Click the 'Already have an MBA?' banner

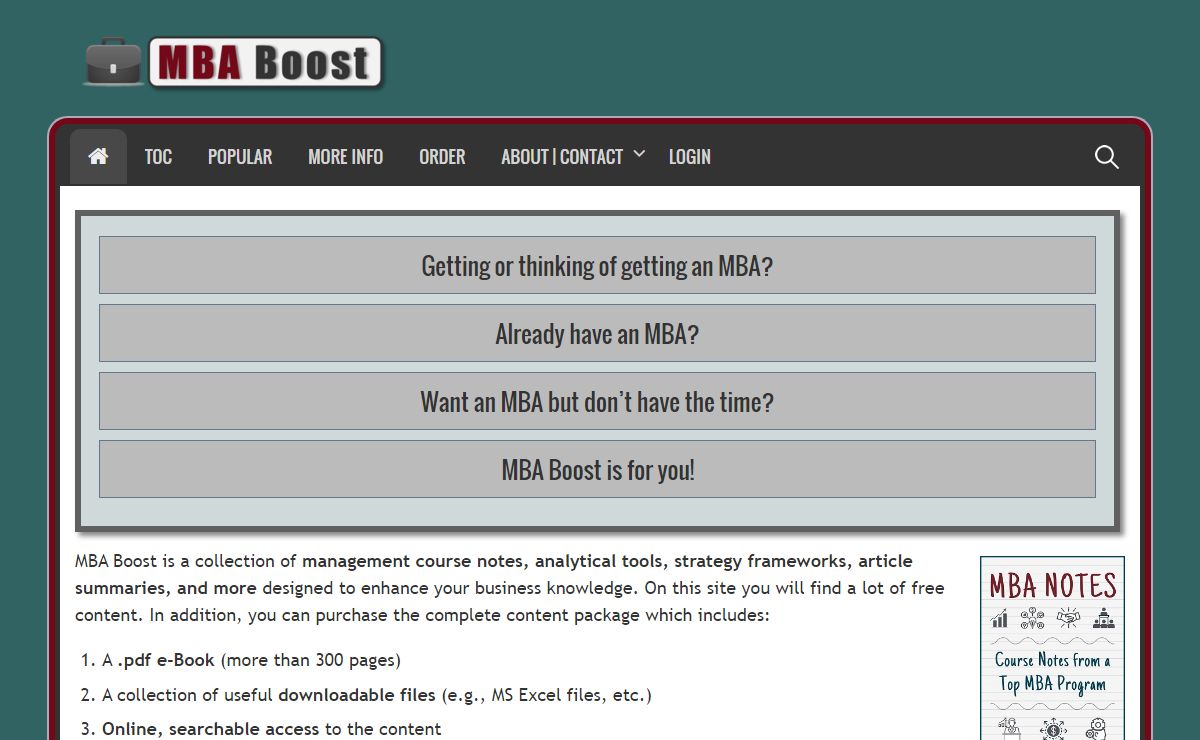[597, 333]
